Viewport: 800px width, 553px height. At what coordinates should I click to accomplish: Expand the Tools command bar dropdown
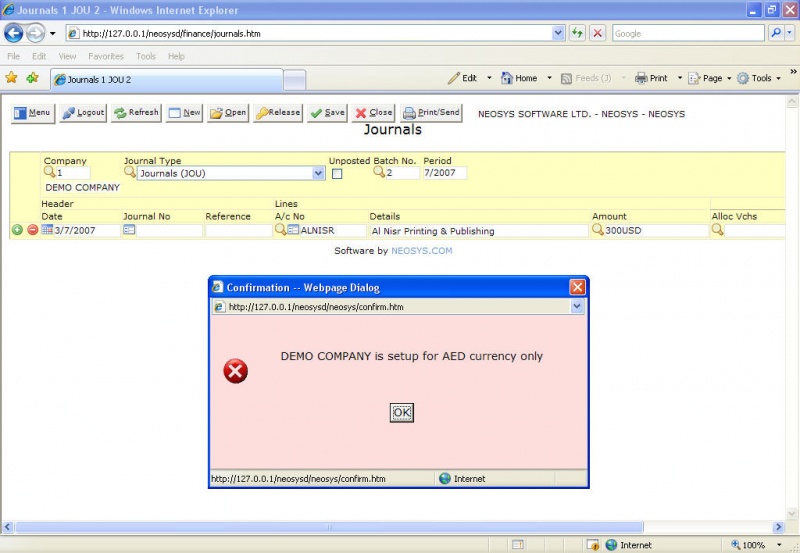pyautogui.click(x=779, y=78)
